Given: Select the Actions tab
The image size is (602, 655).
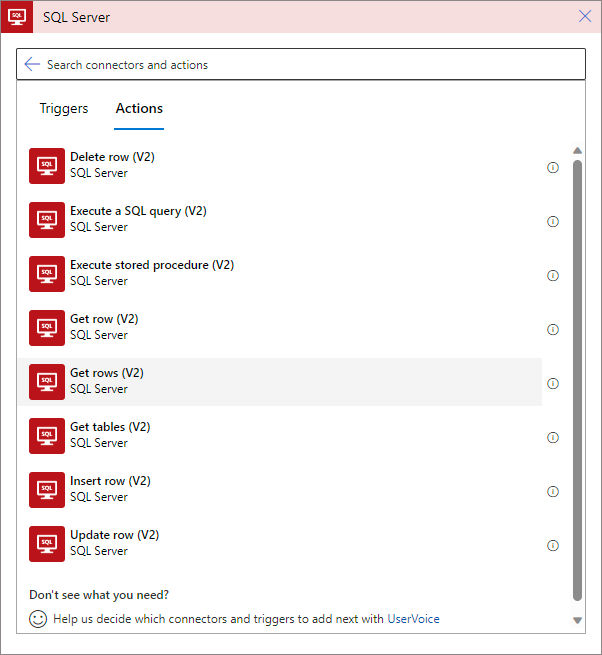Looking at the screenshot, I should (139, 109).
